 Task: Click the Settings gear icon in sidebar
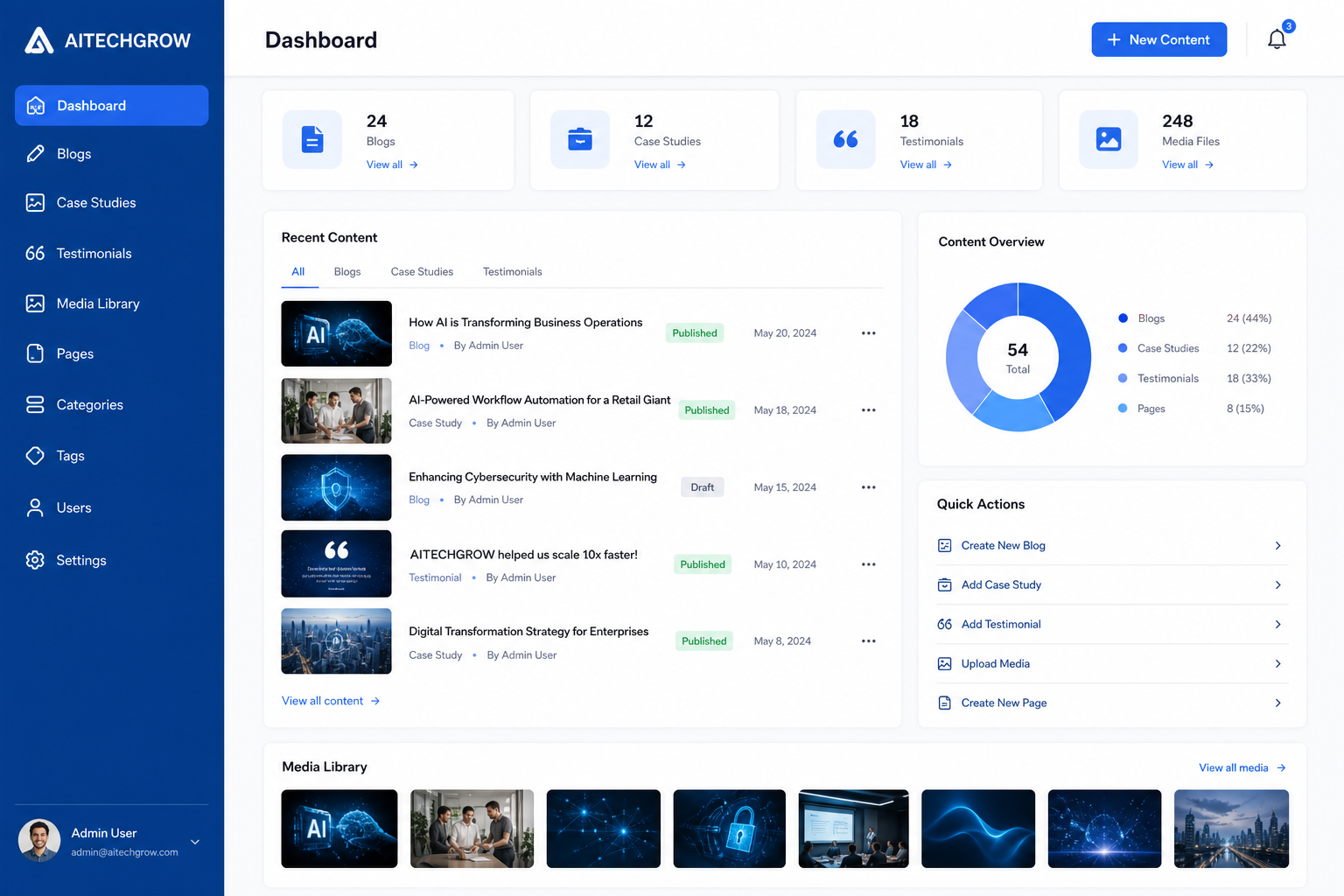(35, 560)
